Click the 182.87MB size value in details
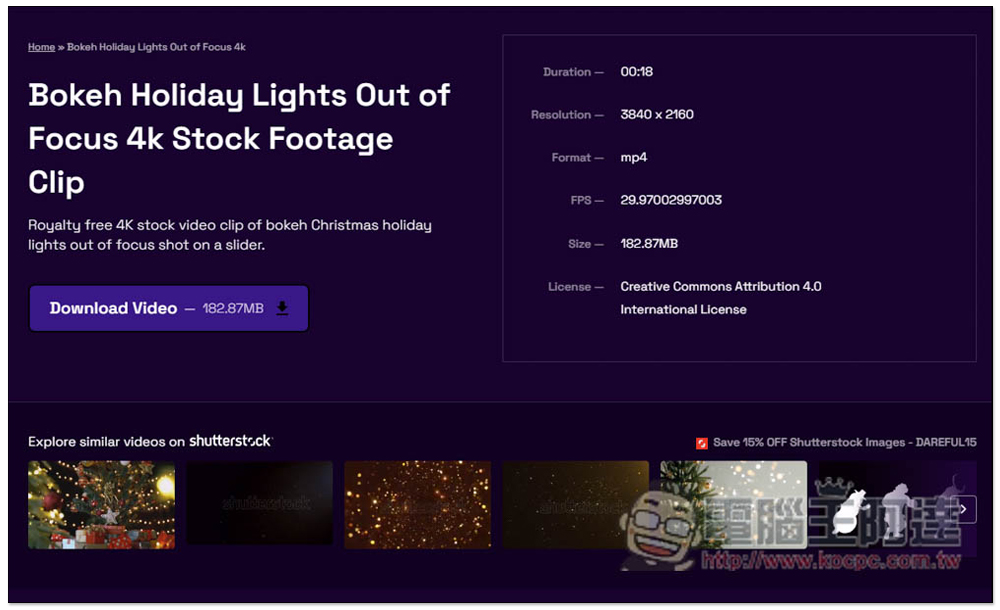This screenshot has height=610, width=1000. click(x=649, y=244)
